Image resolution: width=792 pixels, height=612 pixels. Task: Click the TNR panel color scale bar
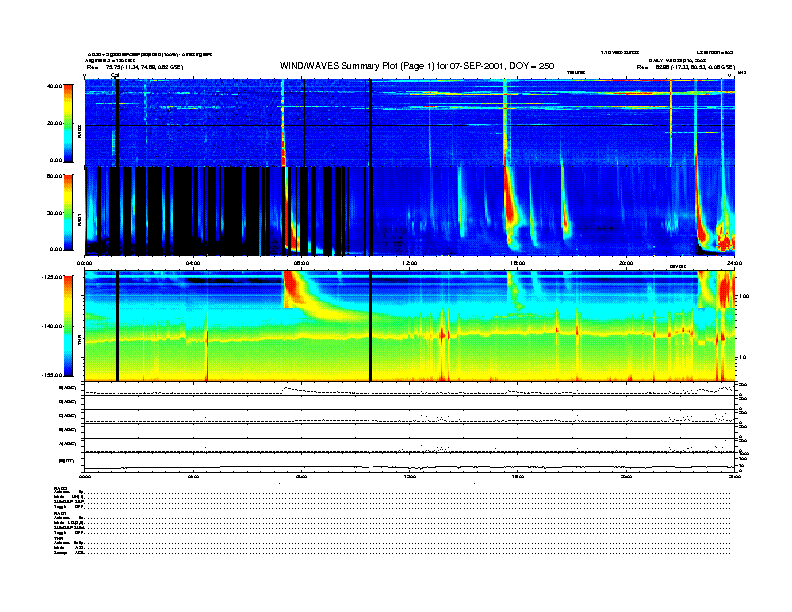[x=68, y=326]
